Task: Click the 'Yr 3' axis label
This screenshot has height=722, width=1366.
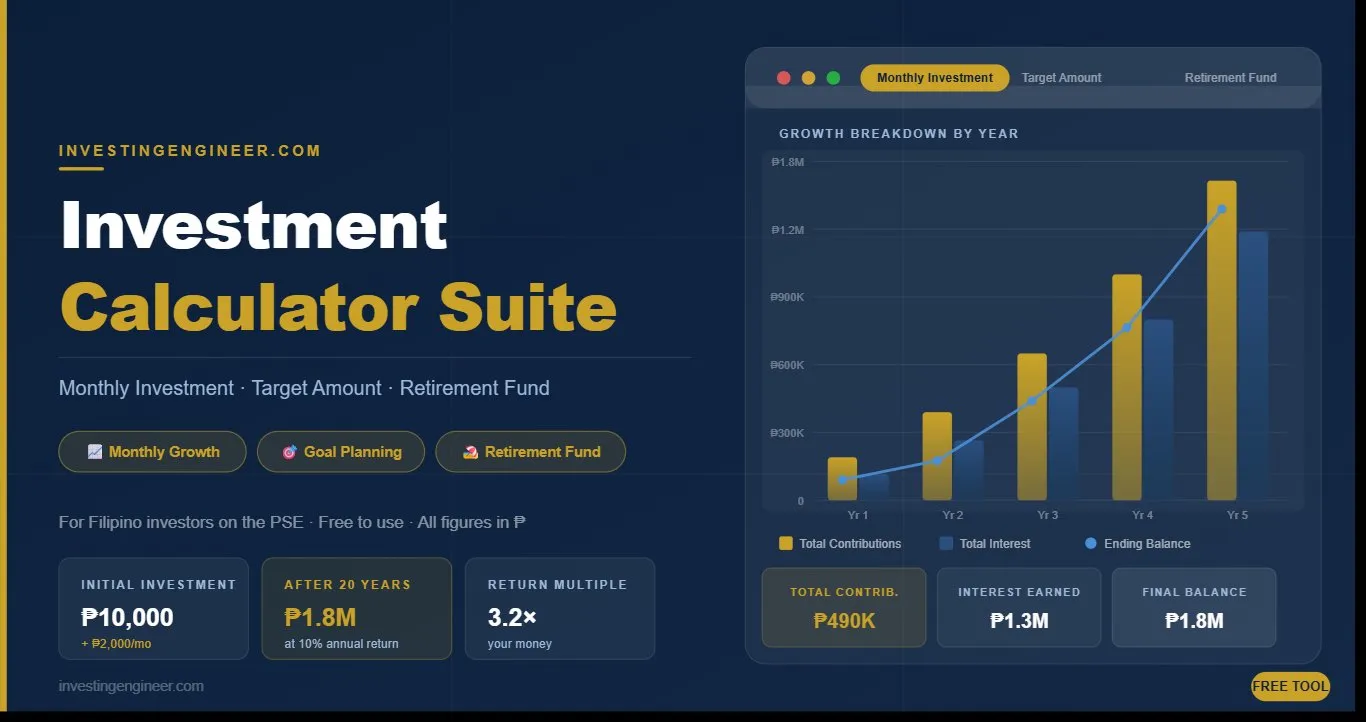Action: (x=1047, y=515)
